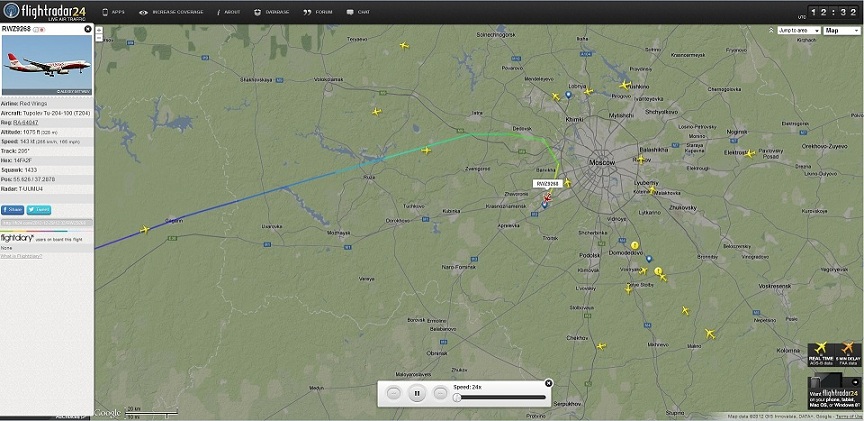Click the blue airport pin near Domodedovo

[649, 258]
